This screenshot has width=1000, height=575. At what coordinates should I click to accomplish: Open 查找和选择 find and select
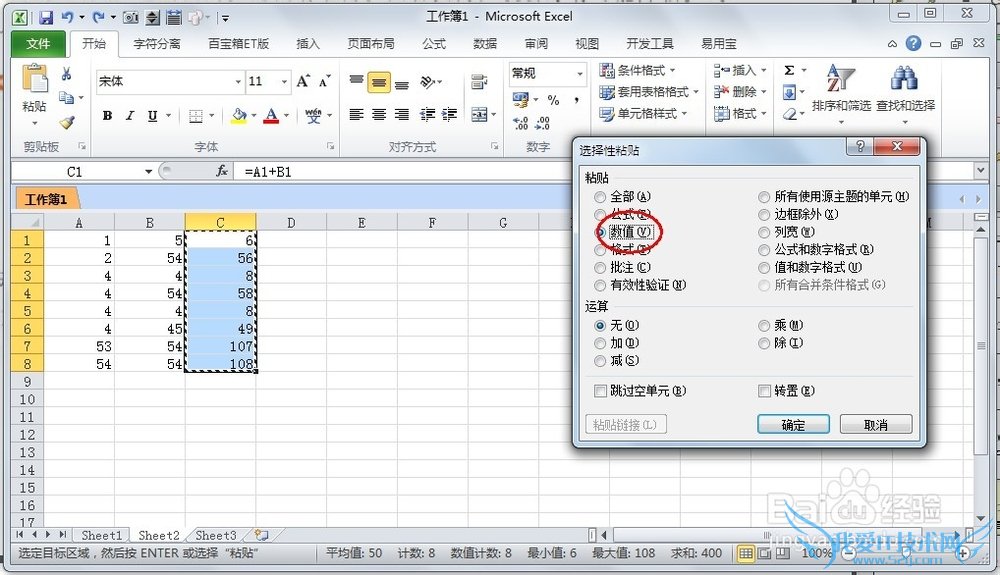tap(905, 93)
